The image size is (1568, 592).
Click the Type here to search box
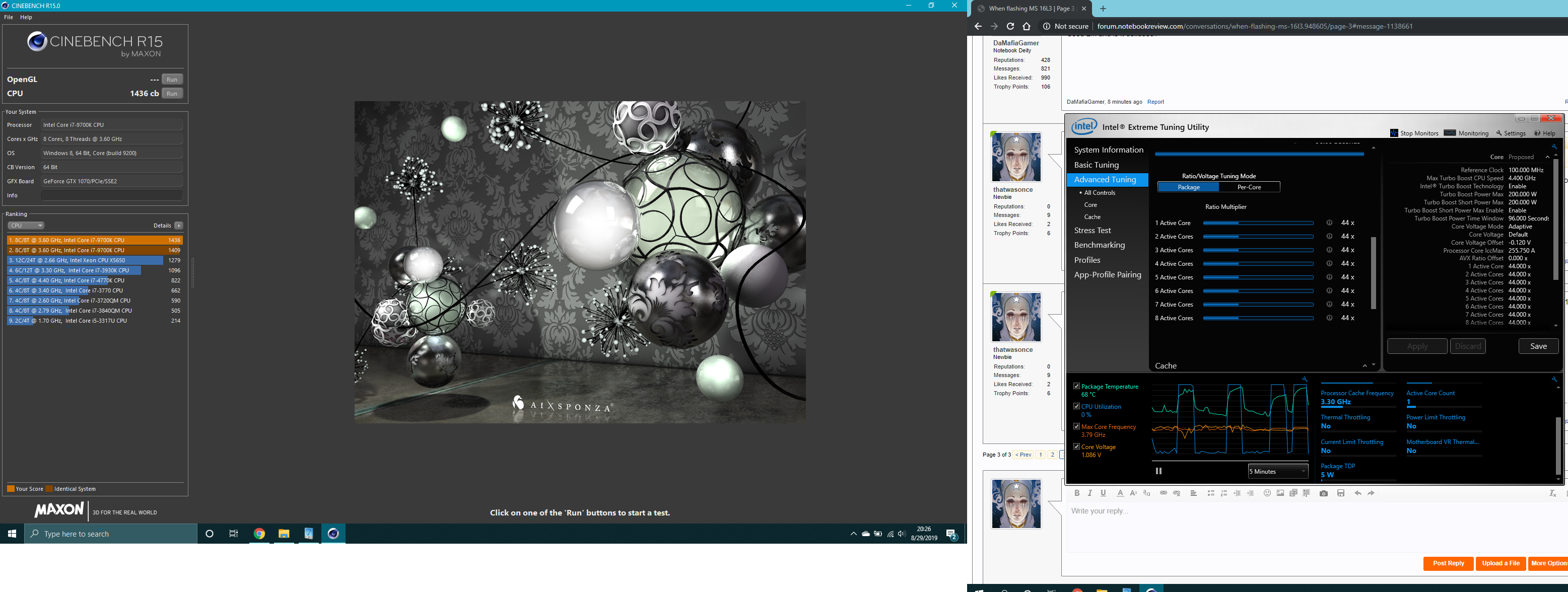pos(111,534)
